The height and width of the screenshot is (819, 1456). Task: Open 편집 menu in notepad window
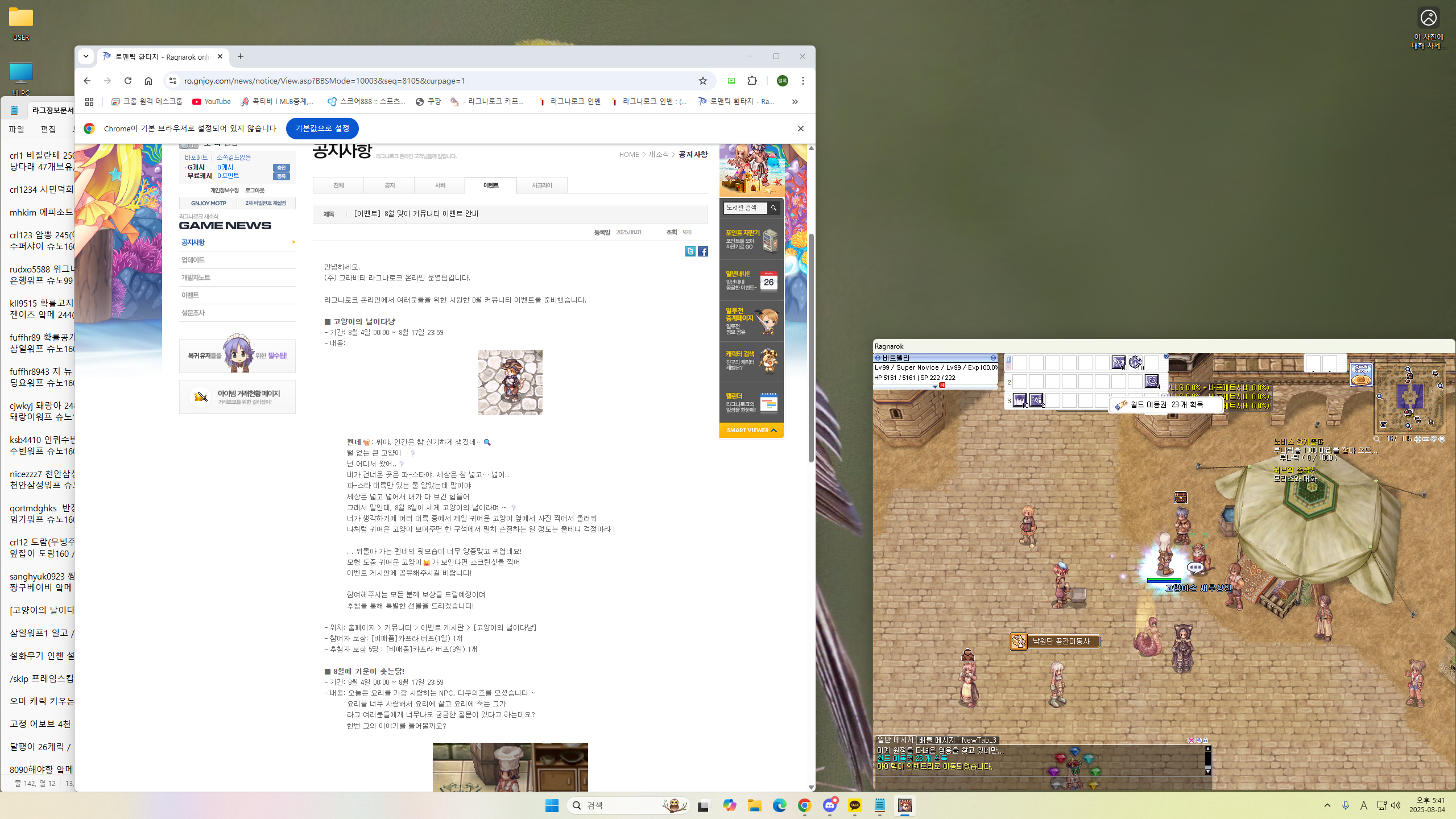[x=48, y=129]
